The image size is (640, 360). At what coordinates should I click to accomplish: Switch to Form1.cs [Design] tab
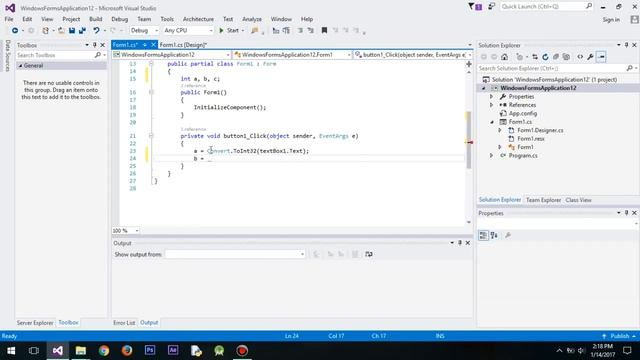coord(183,45)
